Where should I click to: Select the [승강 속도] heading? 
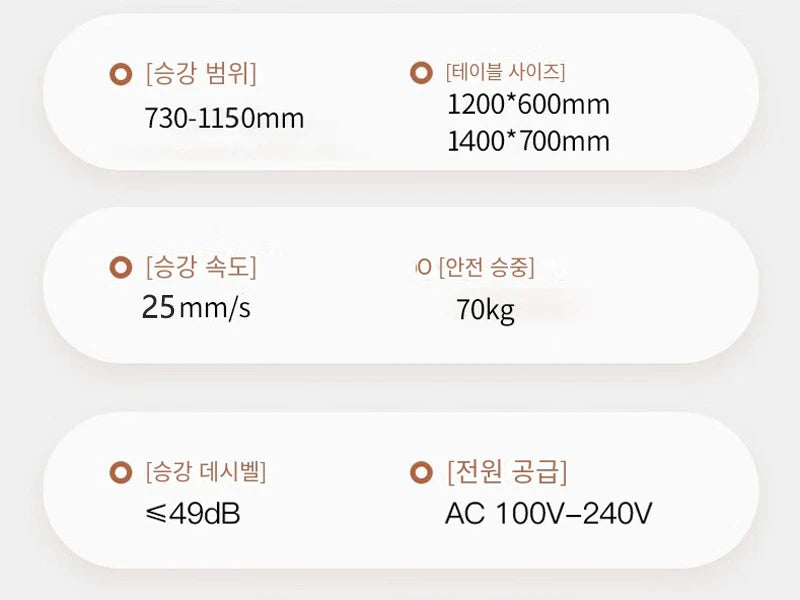(x=201, y=267)
